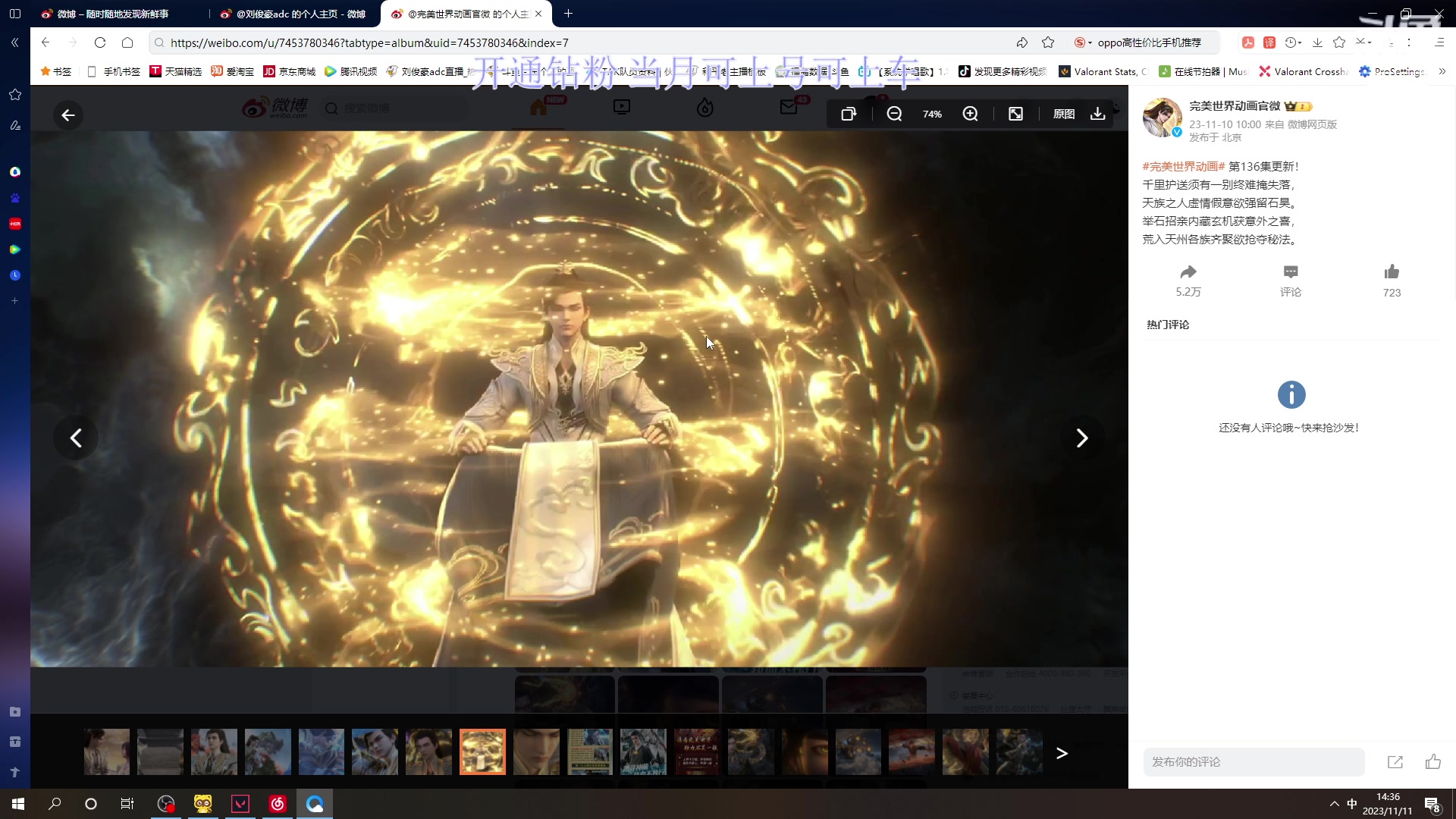Show next image with right arrow
Screen dimensions: 1456x819
(1081, 438)
